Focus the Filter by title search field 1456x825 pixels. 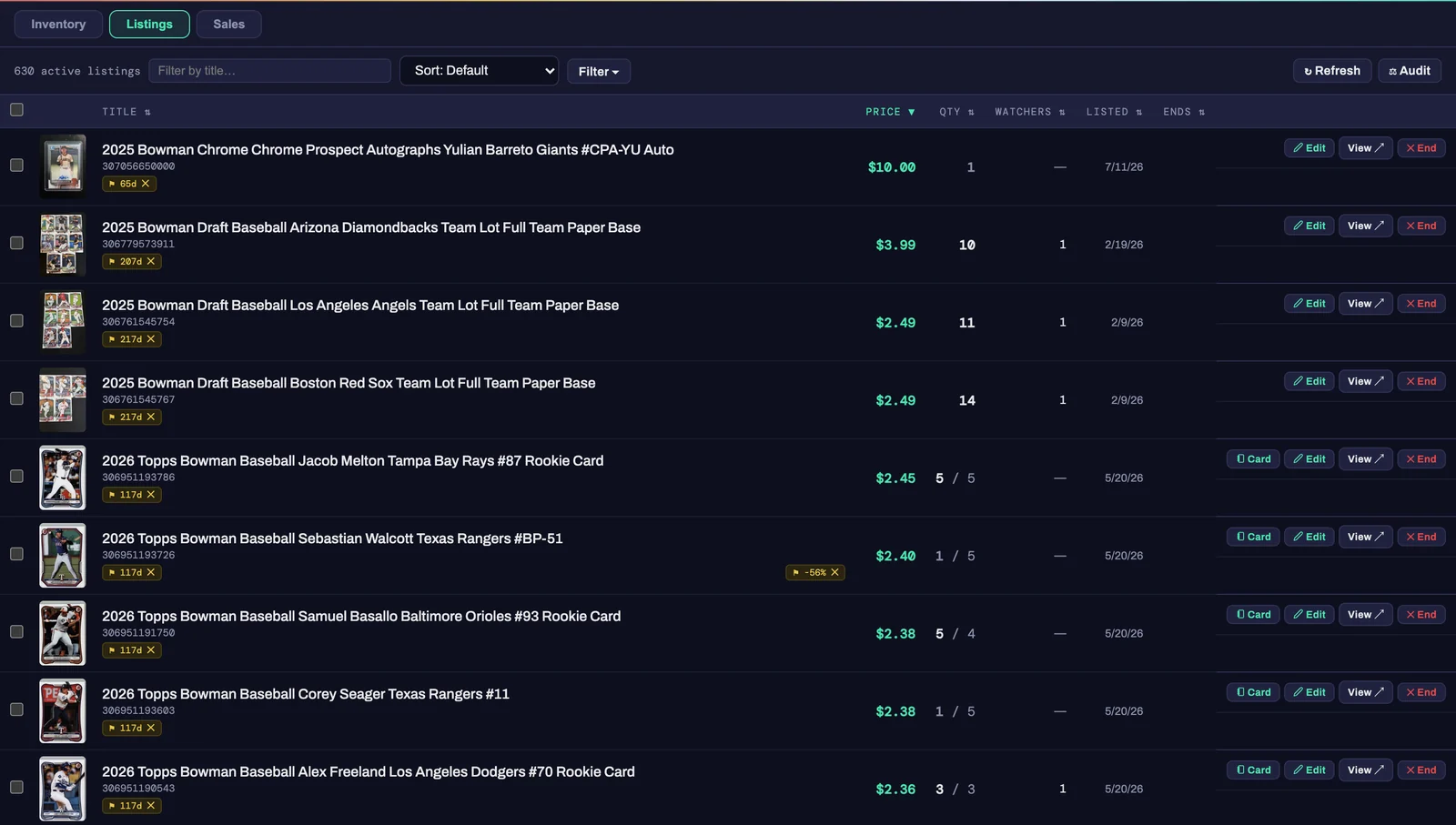click(x=269, y=71)
